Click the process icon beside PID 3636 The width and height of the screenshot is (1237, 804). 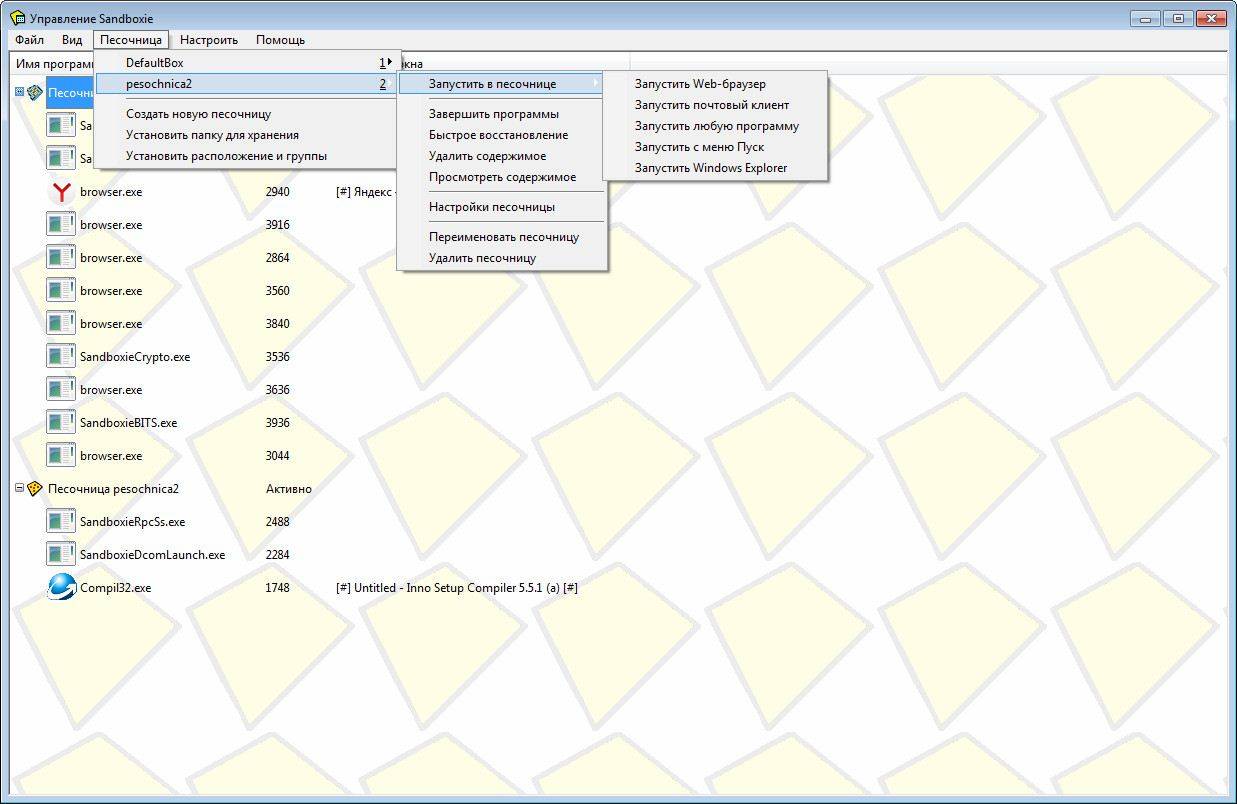click(x=62, y=390)
